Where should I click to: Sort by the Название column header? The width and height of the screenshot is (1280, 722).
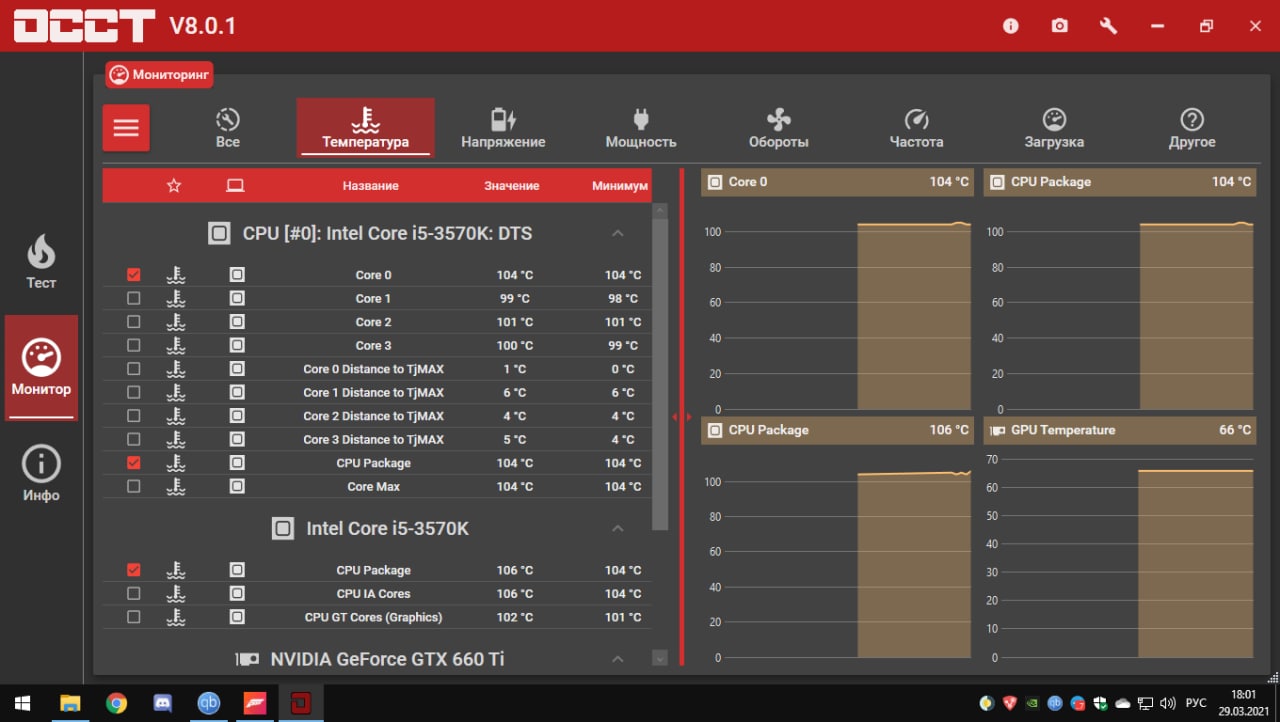370,186
